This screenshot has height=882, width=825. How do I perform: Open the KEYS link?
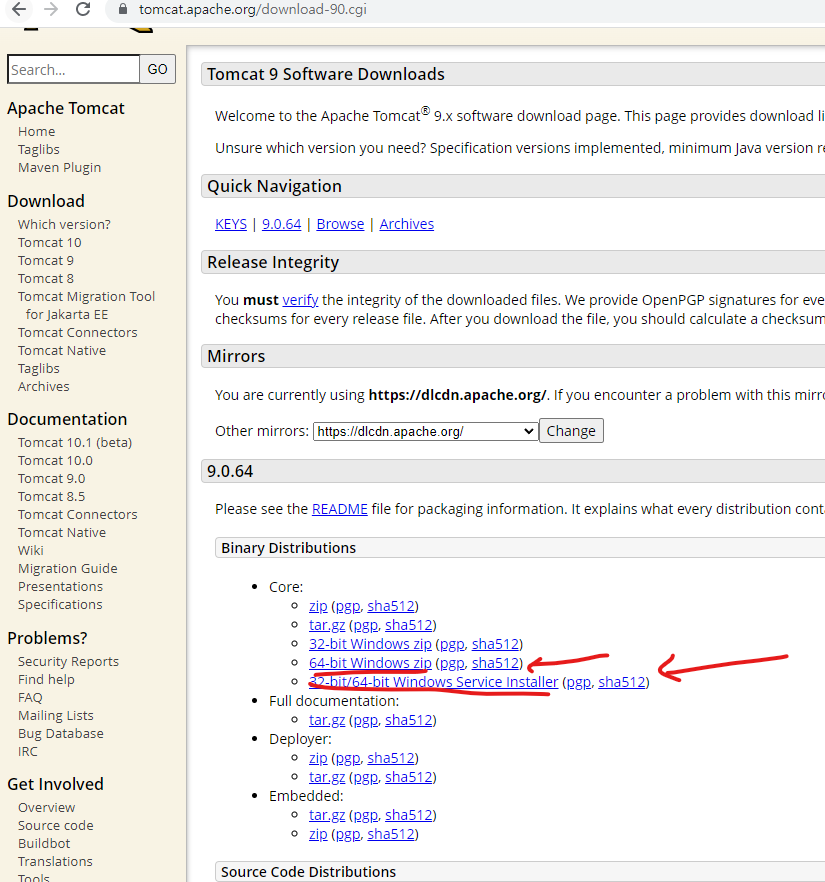[231, 224]
